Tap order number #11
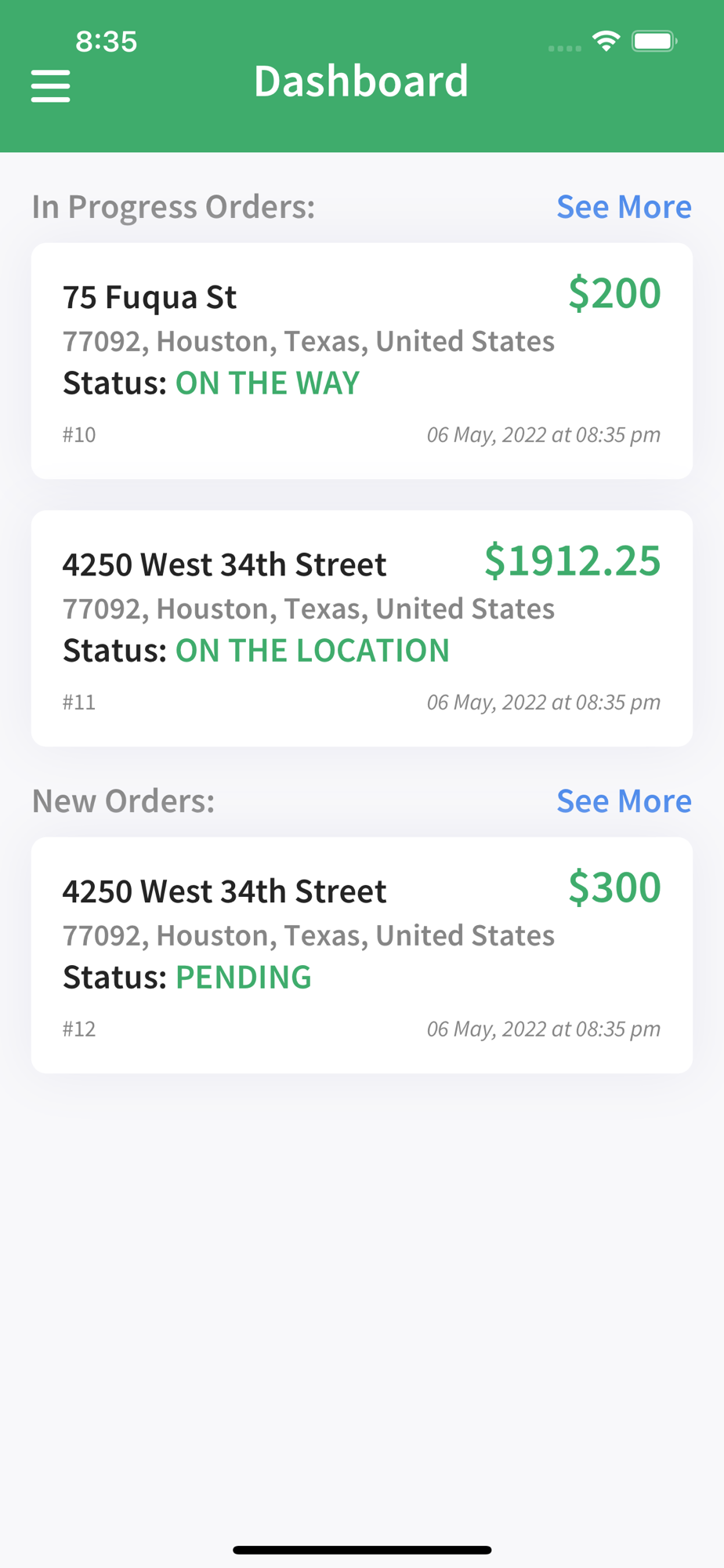This screenshot has height=1568, width=724. 79,702
